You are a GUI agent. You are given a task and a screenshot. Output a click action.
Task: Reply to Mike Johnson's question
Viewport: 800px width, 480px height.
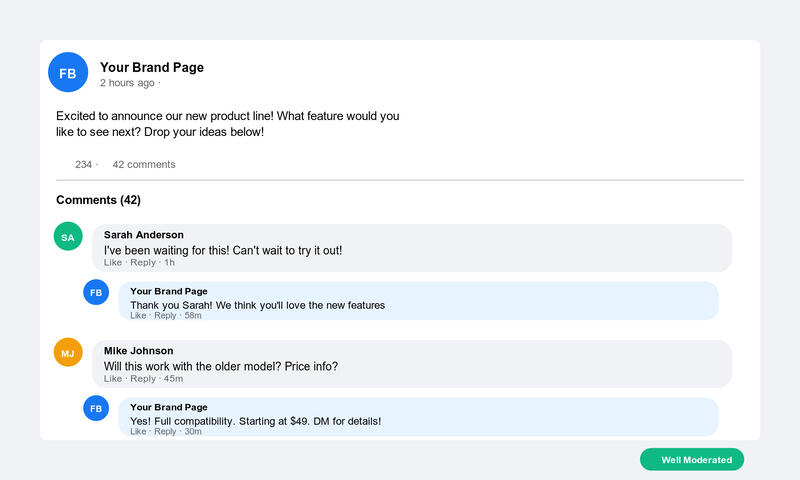pos(143,379)
